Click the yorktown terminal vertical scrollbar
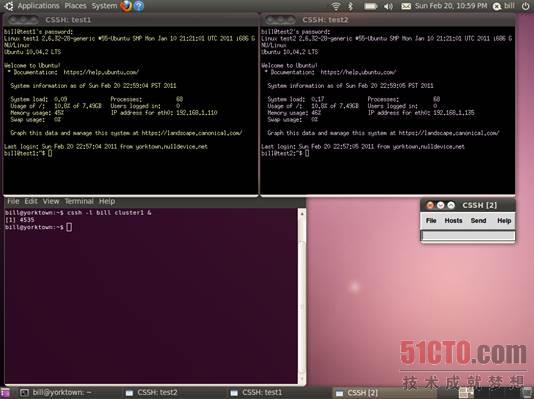This screenshot has width=534, height=399. (302, 296)
